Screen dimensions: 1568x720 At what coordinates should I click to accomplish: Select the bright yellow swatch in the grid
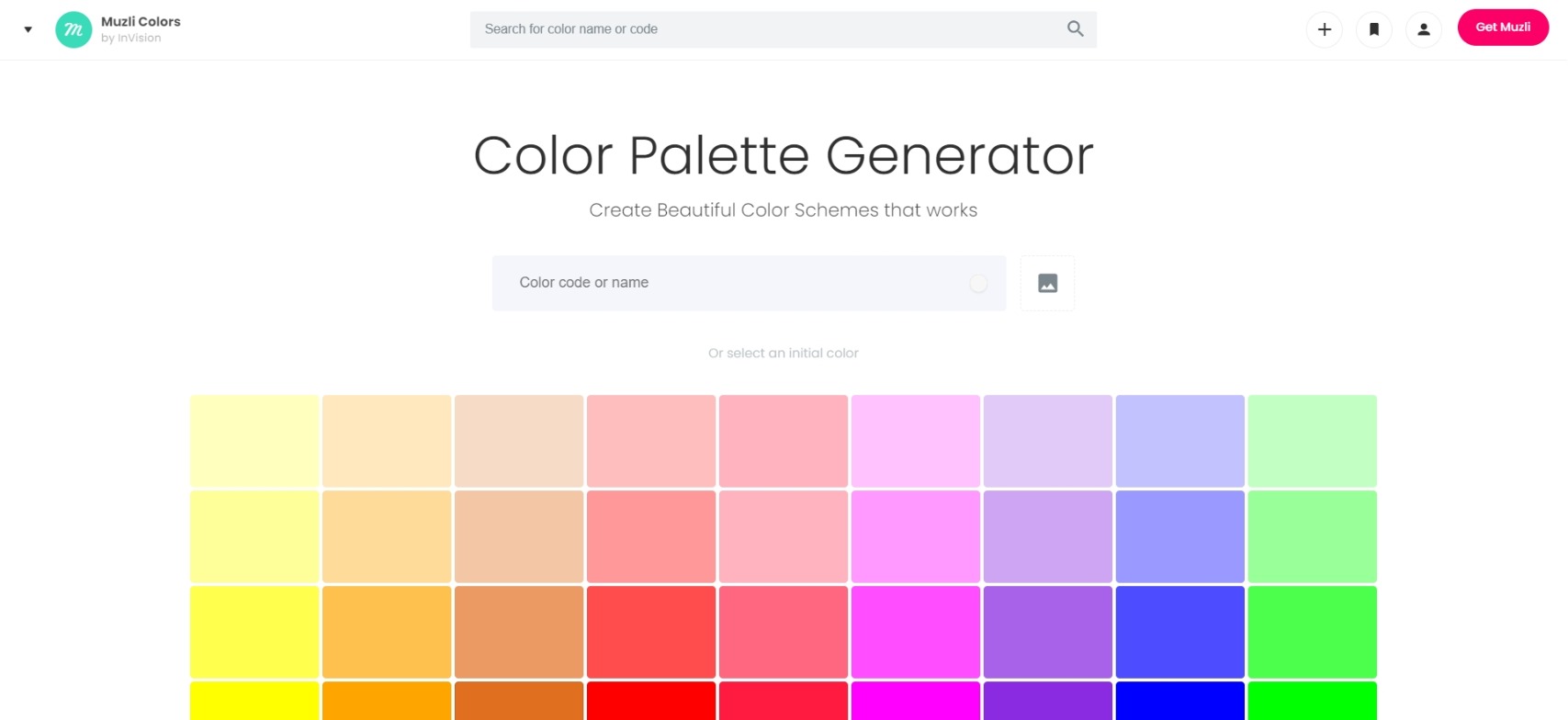[x=254, y=632]
